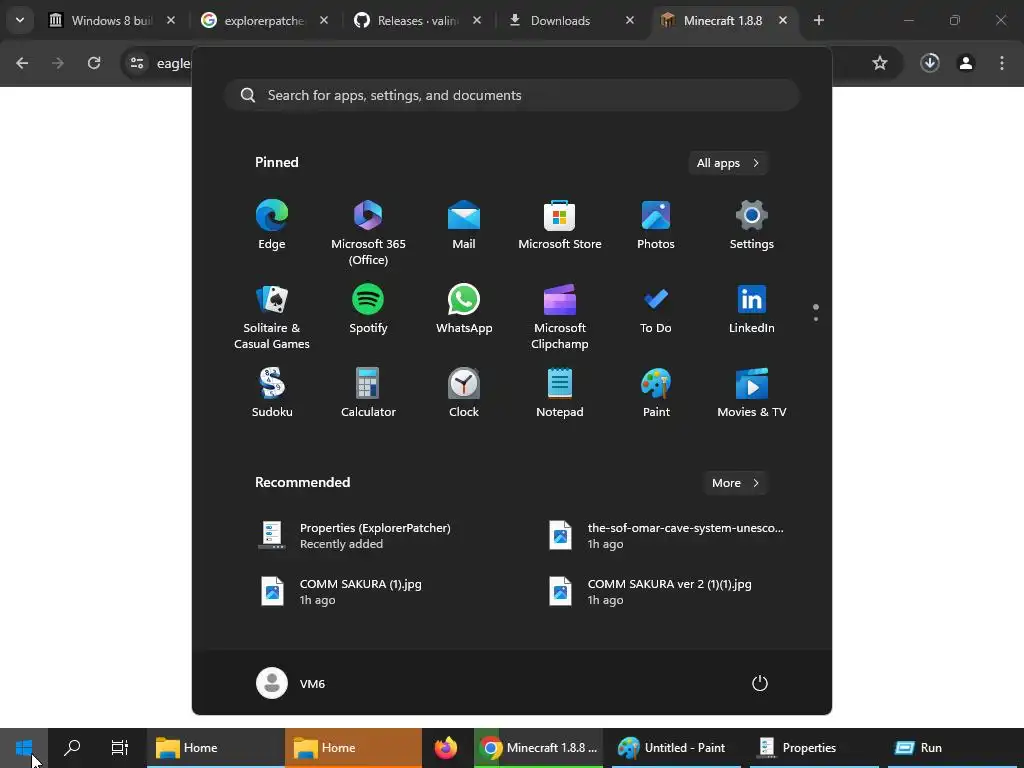Open Firefox from taskbar
Screen dimensions: 1024x768
coord(446,748)
